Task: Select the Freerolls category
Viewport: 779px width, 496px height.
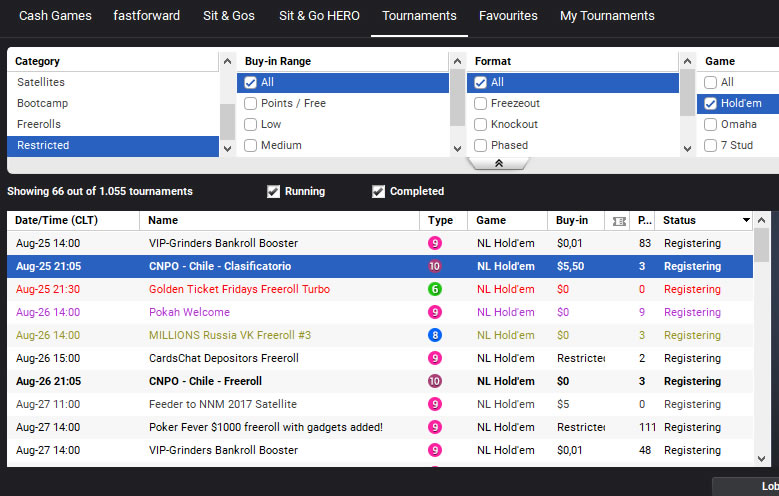Action: (x=38, y=124)
